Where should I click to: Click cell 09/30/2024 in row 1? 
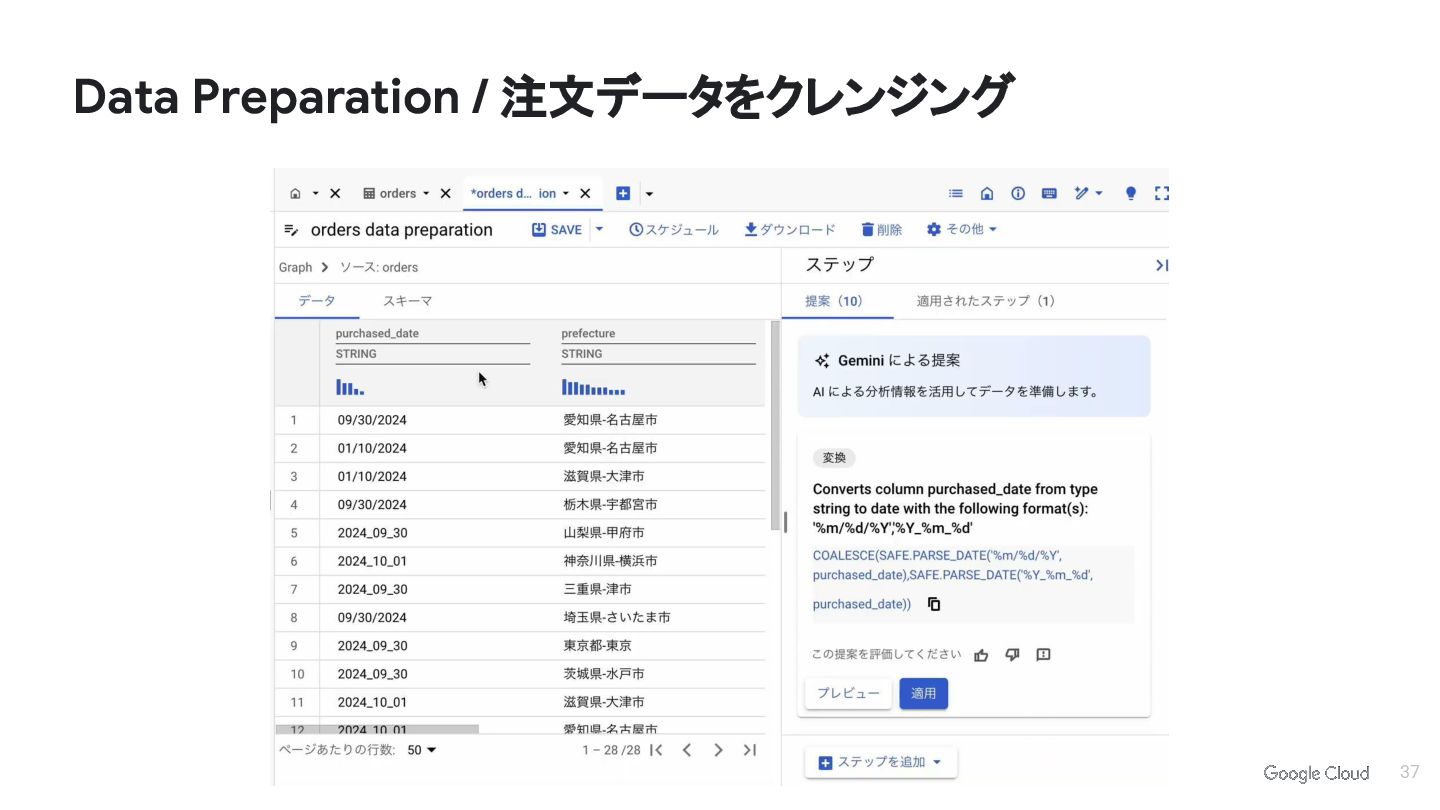coord(372,420)
